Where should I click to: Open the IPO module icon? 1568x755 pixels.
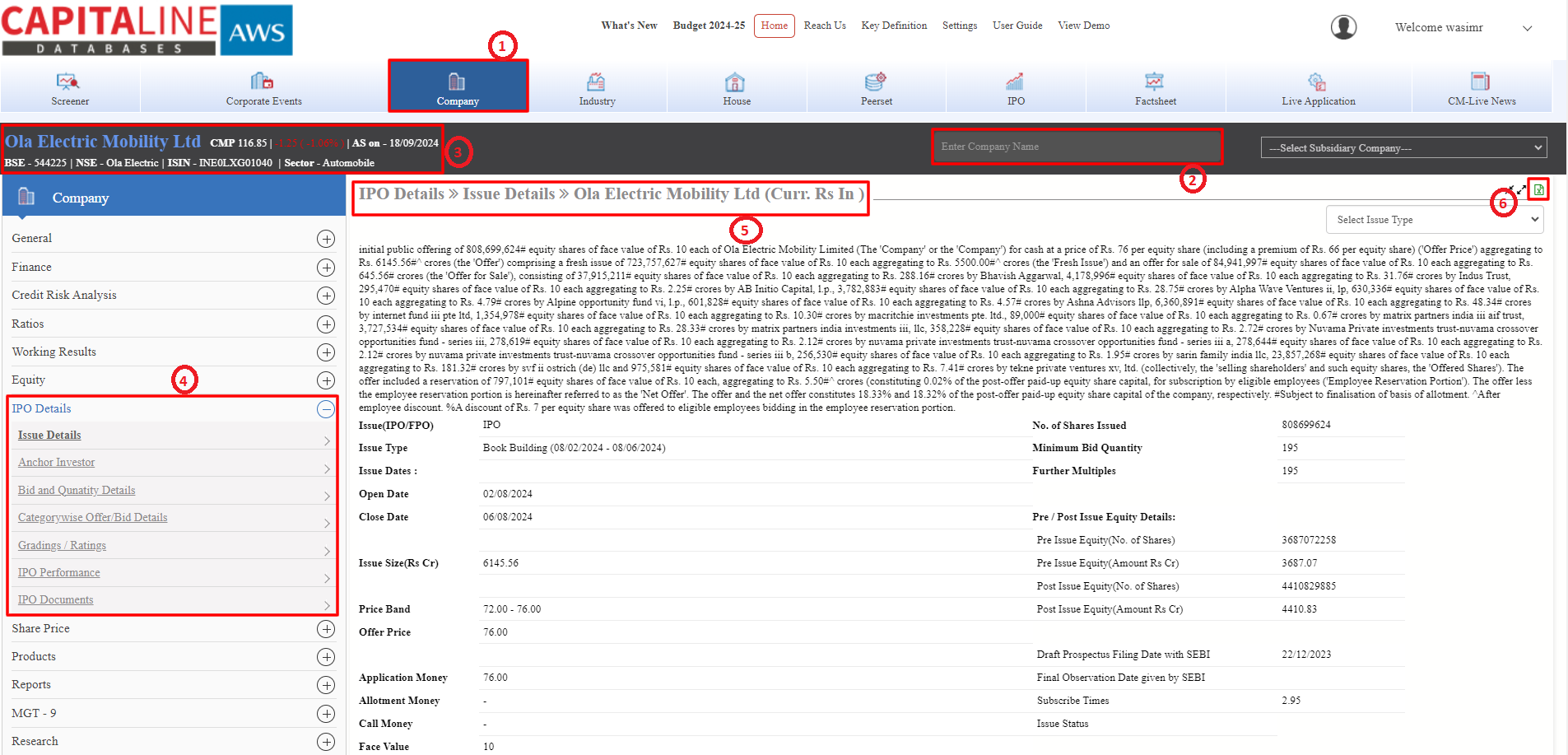pos(1015,82)
